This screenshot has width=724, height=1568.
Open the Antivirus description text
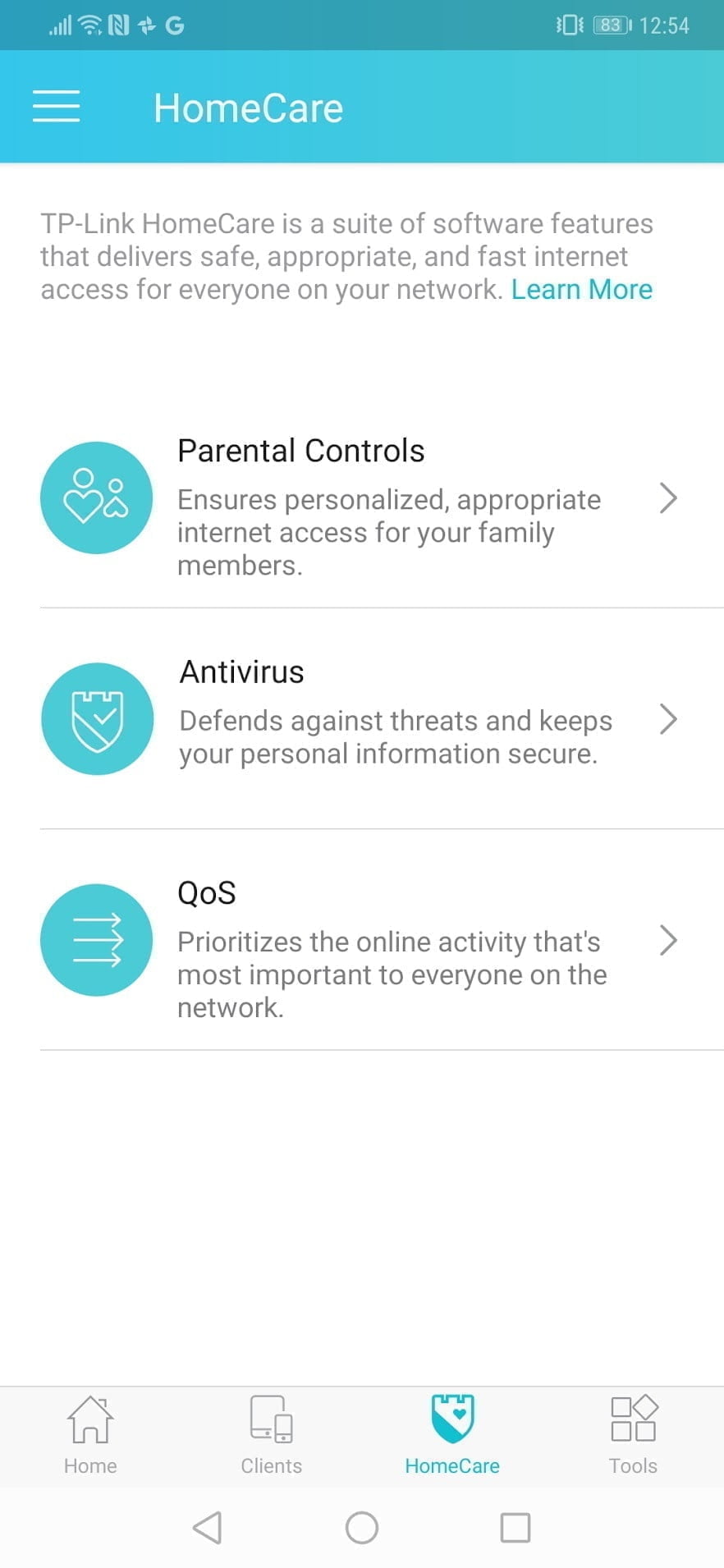click(396, 737)
